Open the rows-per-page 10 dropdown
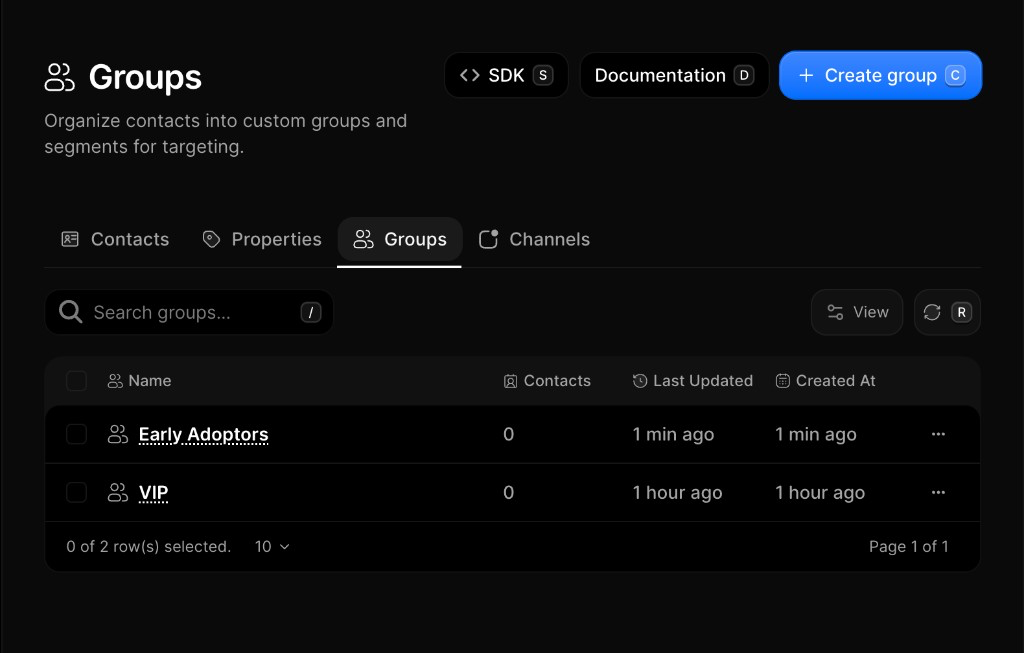Image resolution: width=1024 pixels, height=653 pixels. click(272, 547)
